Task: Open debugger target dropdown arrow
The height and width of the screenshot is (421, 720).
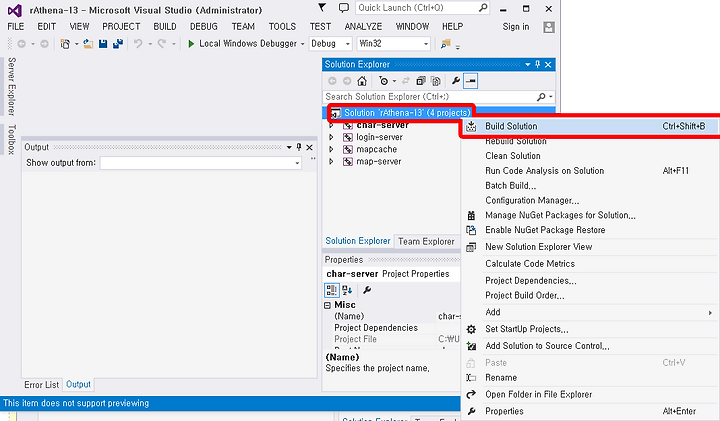Action: click(303, 44)
